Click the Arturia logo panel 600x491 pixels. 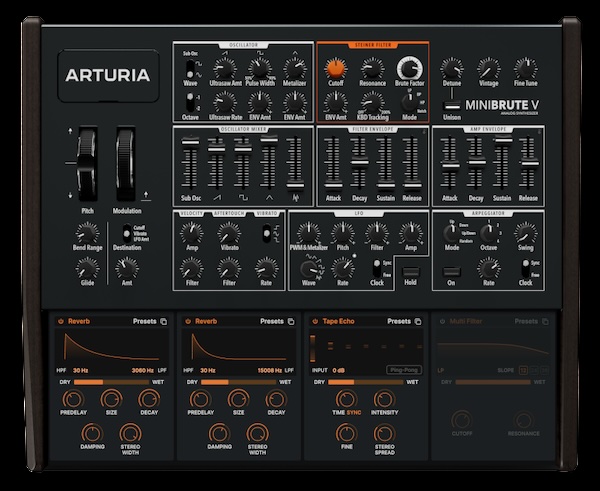[x=108, y=75]
